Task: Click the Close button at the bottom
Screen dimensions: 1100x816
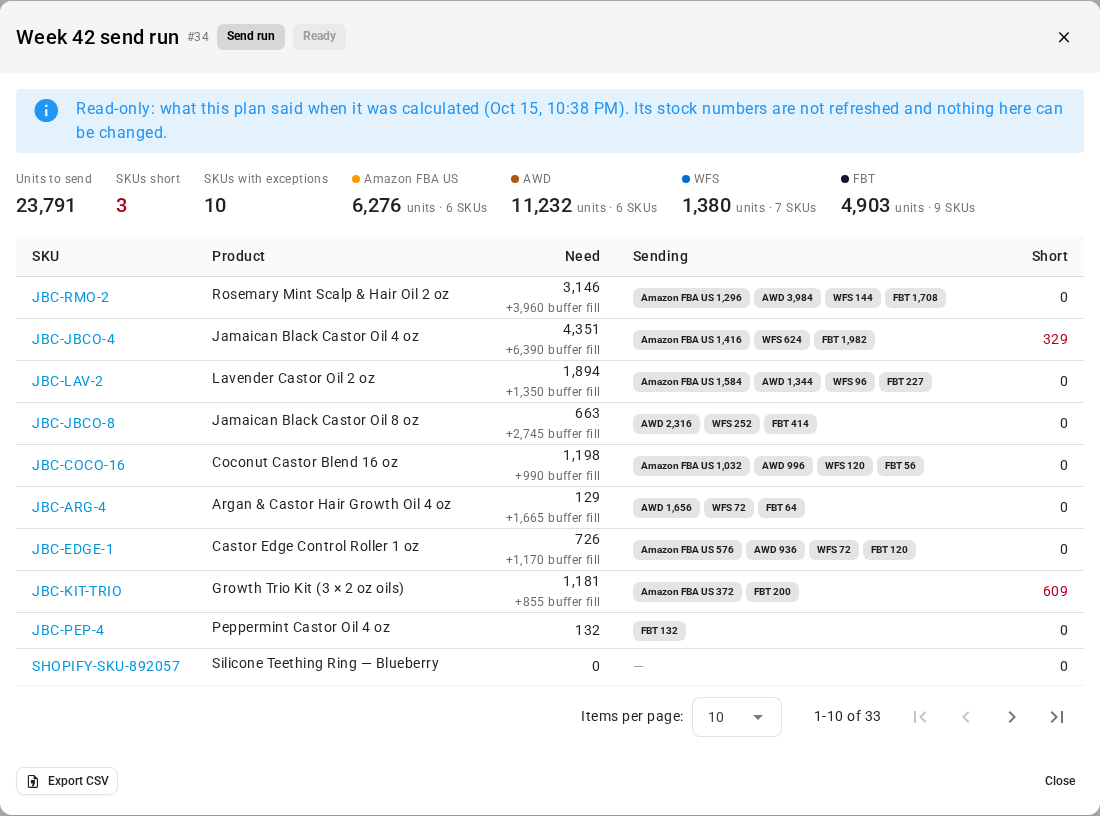Action: point(1059,781)
